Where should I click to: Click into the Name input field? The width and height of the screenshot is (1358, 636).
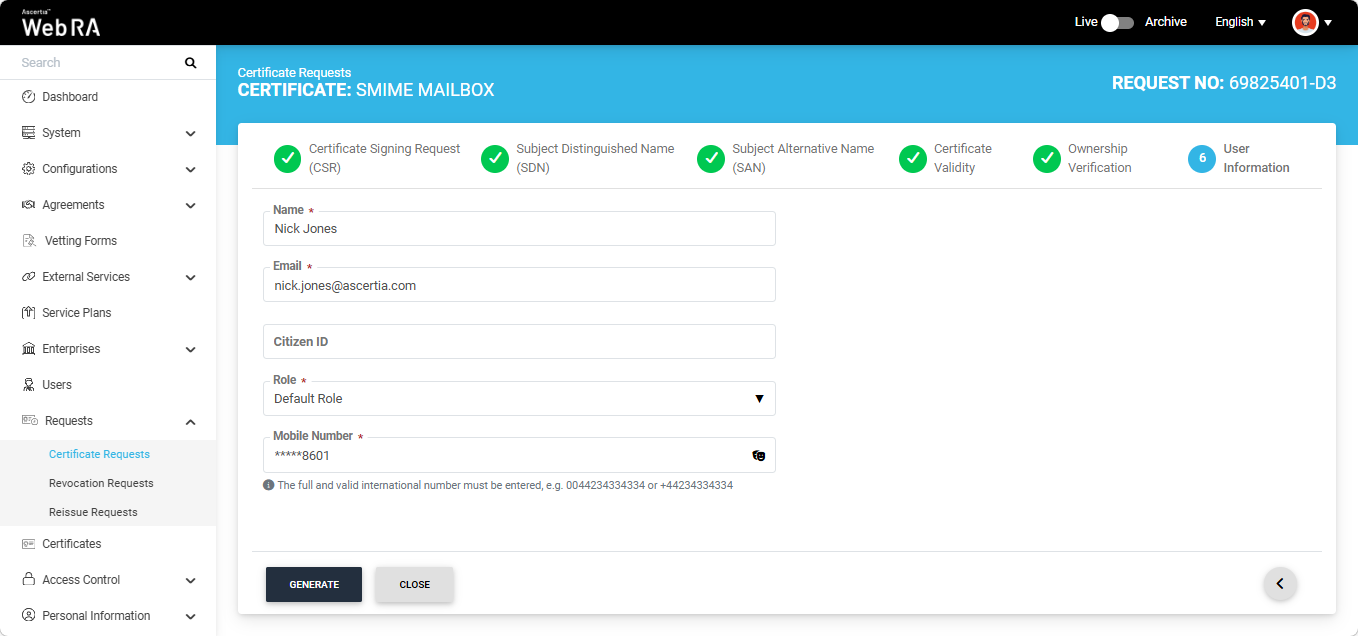click(x=519, y=228)
